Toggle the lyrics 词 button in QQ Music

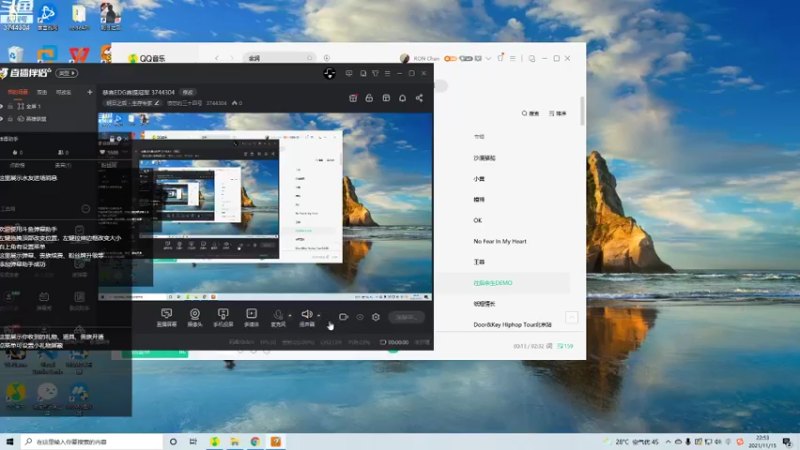(x=549, y=346)
